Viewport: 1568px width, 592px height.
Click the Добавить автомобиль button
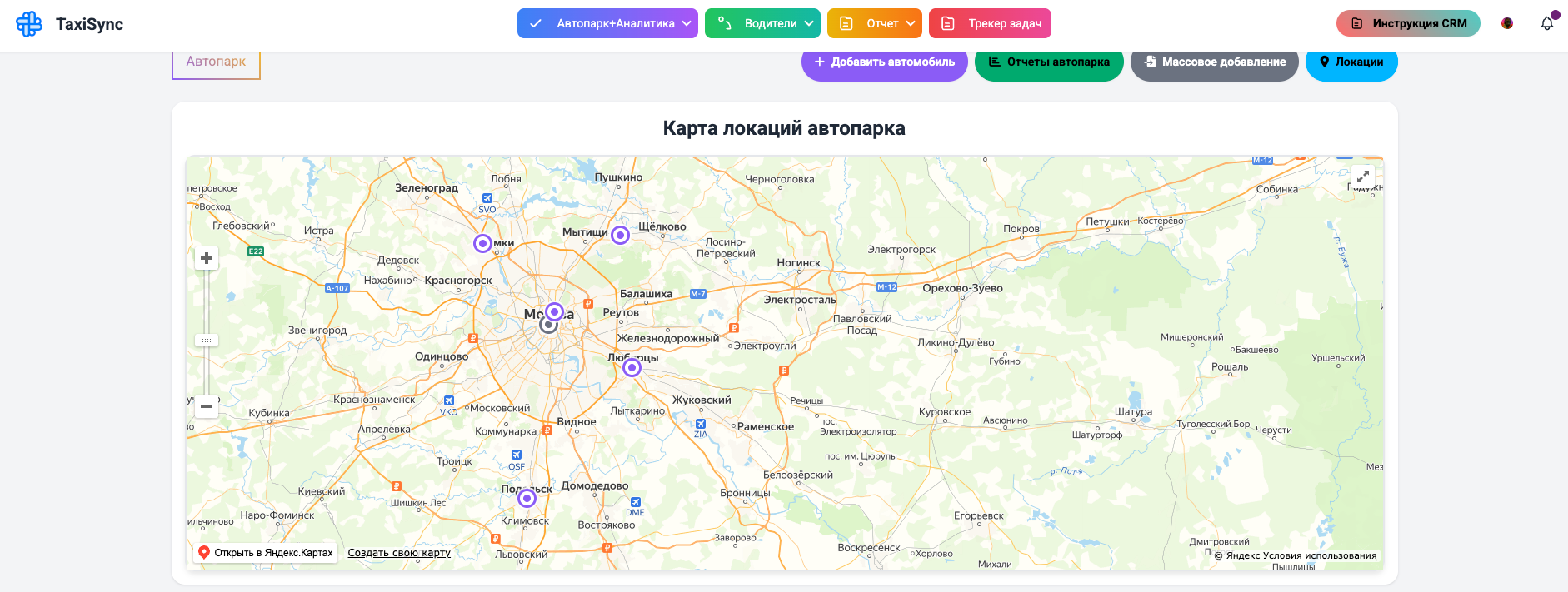coord(884,62)
